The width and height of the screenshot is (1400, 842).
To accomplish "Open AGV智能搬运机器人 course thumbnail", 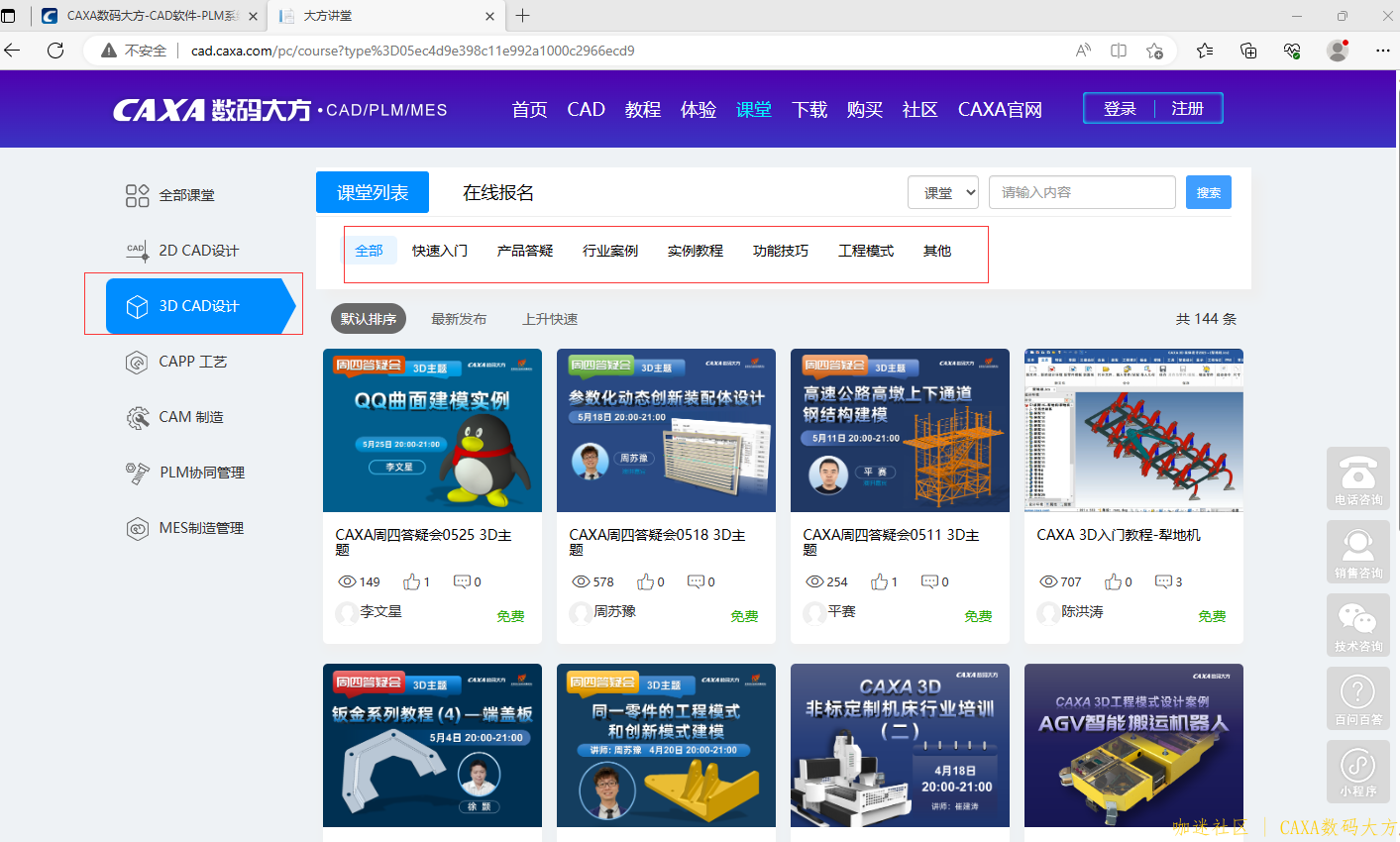I will 1133,745.
